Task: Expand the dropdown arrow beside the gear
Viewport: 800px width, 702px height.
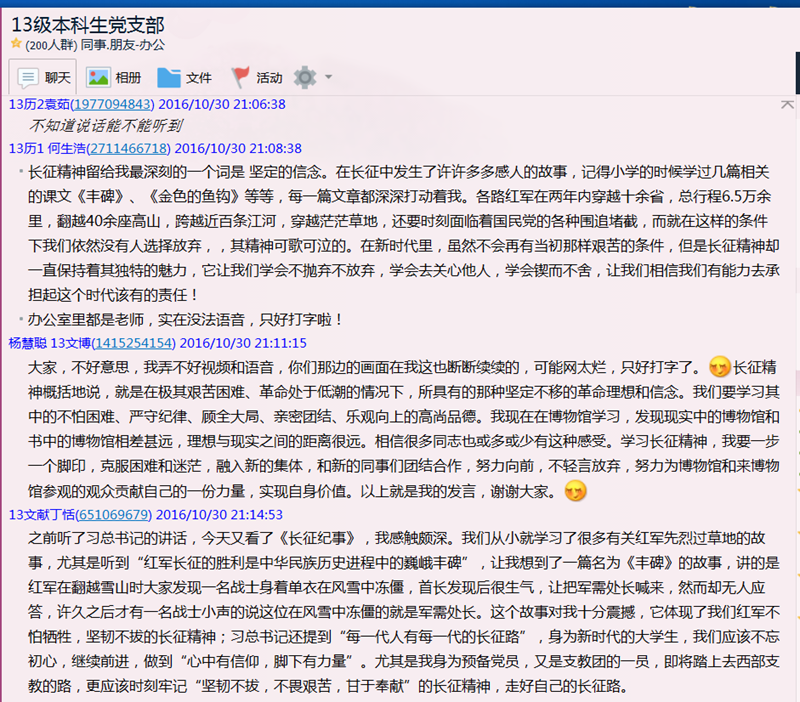Action: (x=328, y=78)
